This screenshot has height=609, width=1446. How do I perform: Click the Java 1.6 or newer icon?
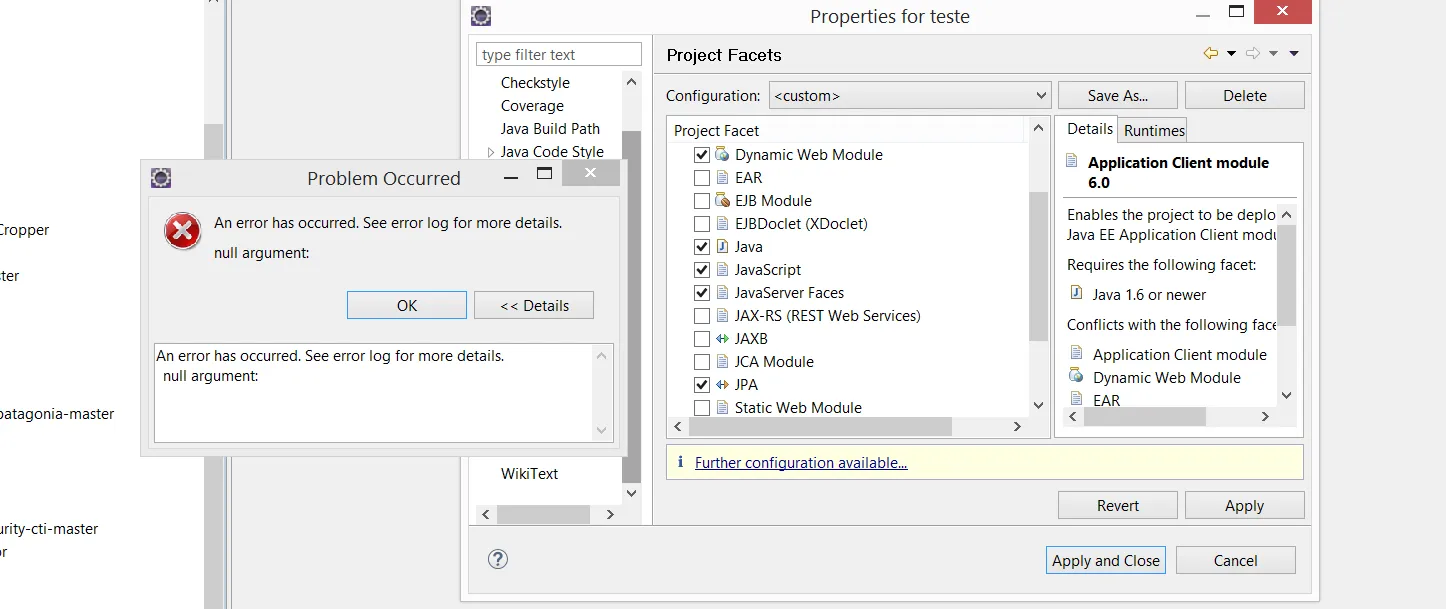click(1076, 293)
